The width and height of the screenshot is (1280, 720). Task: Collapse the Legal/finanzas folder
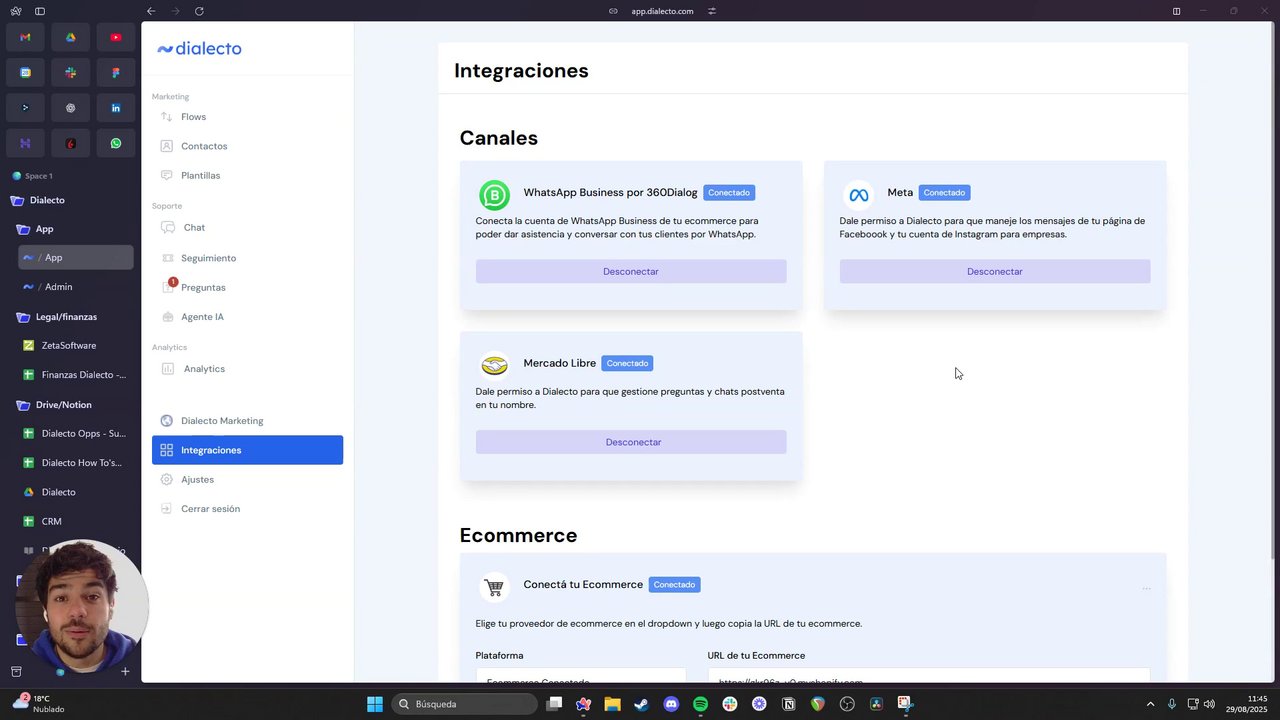tap(74, 317)
